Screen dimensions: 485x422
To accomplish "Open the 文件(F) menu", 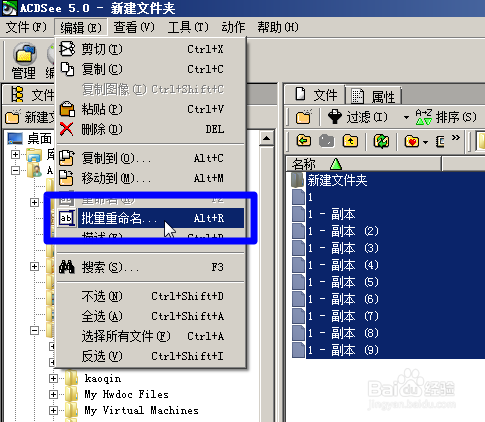I will tap(26, 27).
